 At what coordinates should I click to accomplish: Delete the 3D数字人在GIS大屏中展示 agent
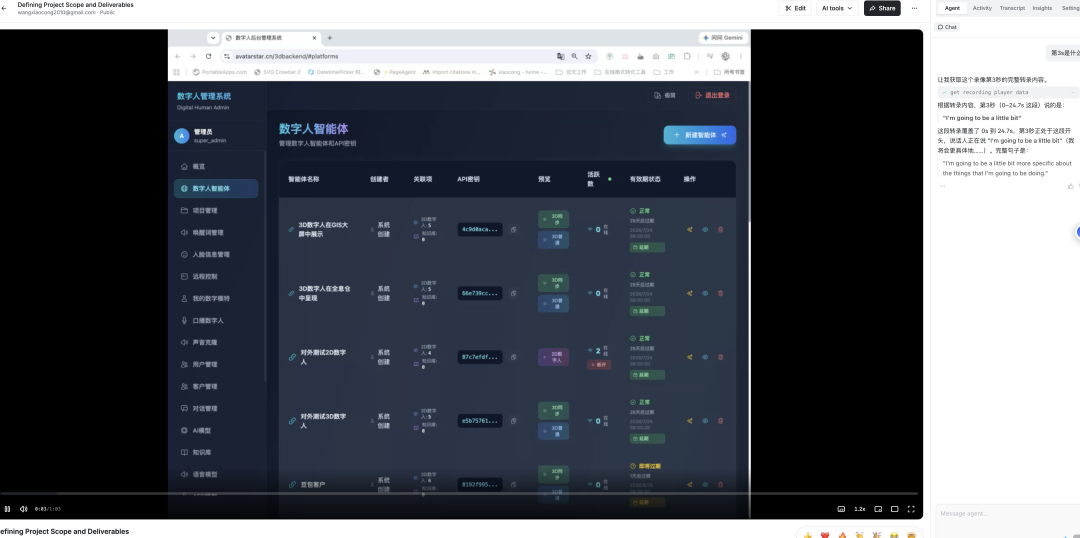pyautogui.click(x=720, y=229)
